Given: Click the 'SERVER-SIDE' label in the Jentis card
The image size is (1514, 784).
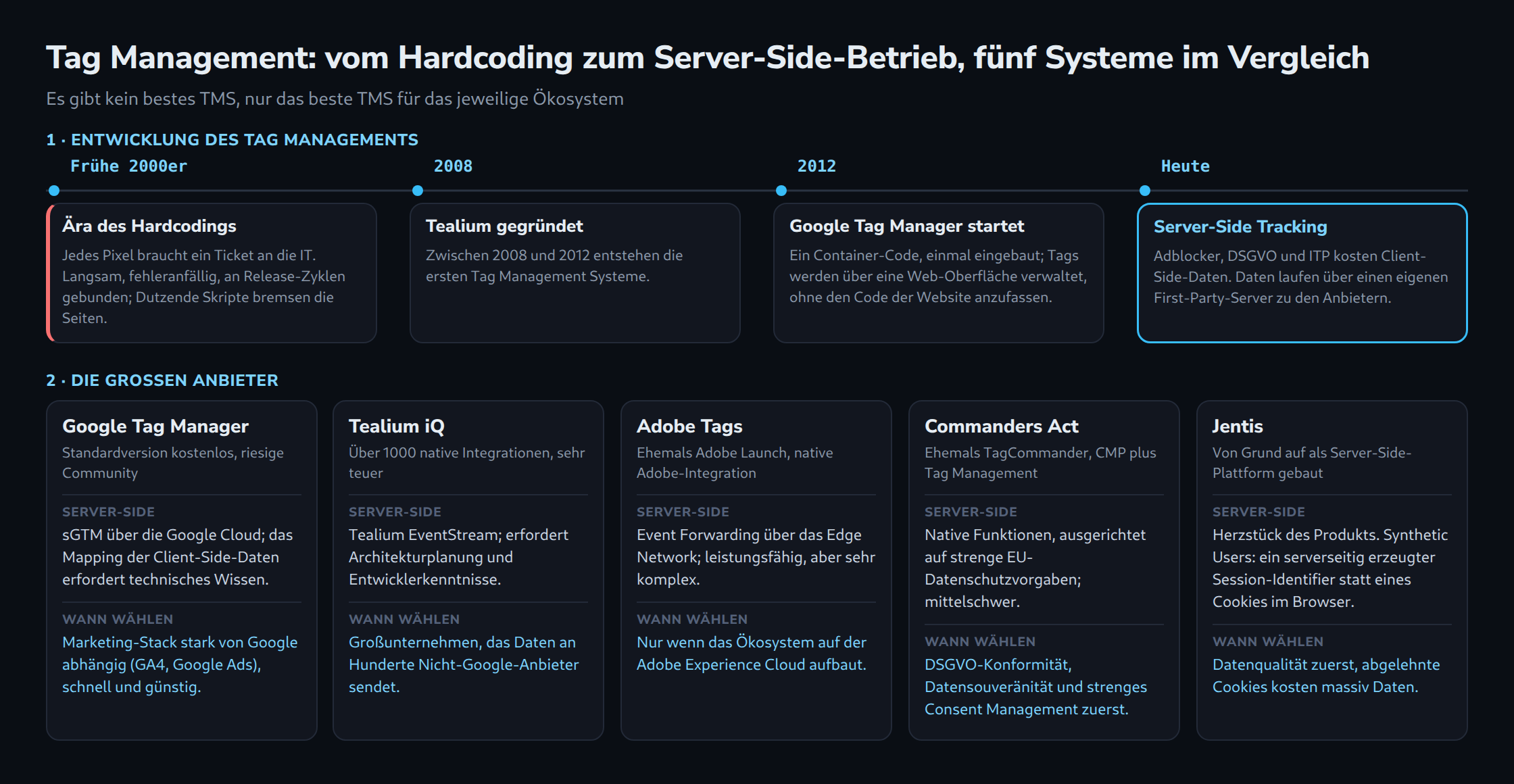Looking at the screenshot, I should click(x=1259, y=512).
